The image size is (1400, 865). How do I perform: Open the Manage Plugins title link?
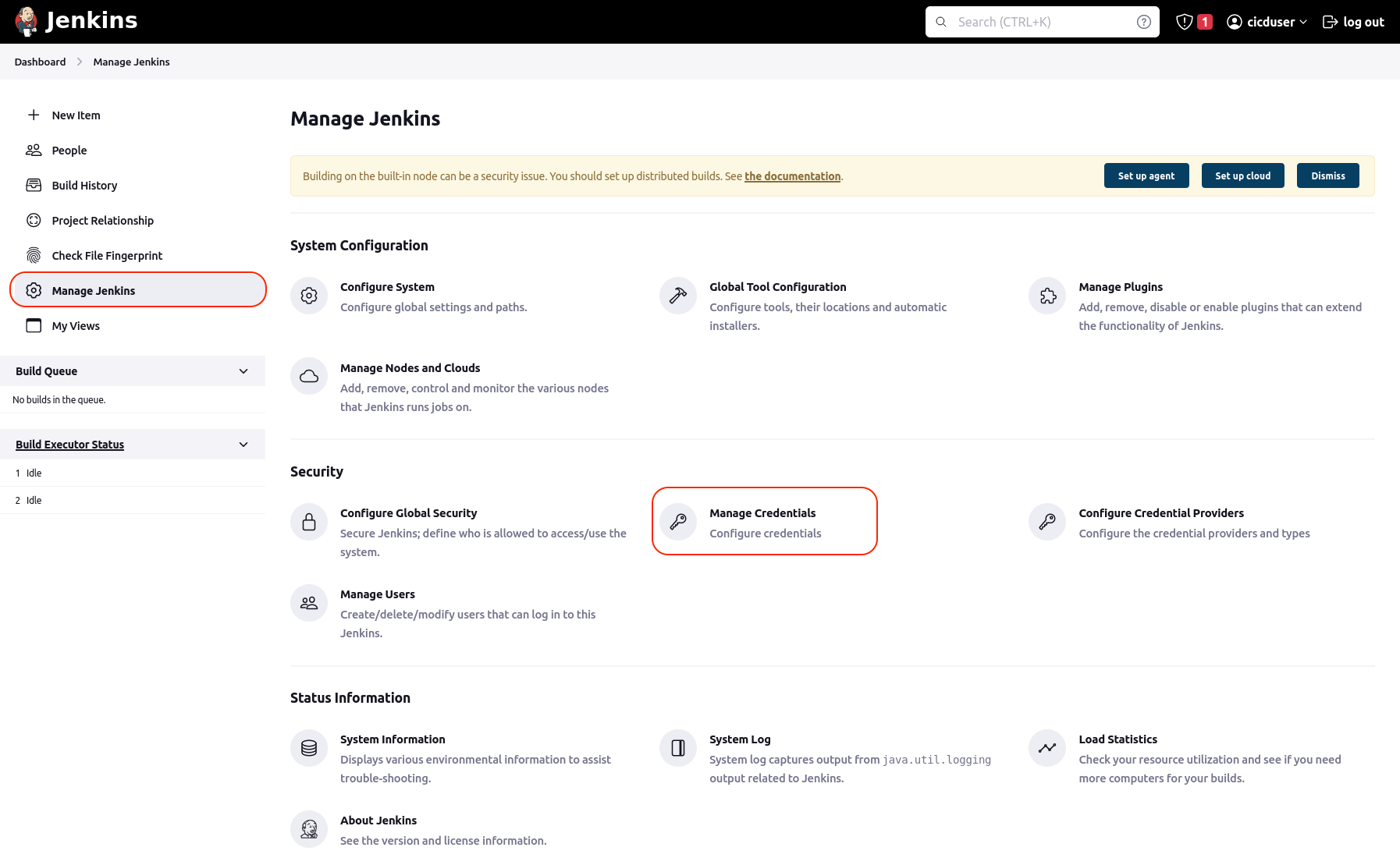1121,287
